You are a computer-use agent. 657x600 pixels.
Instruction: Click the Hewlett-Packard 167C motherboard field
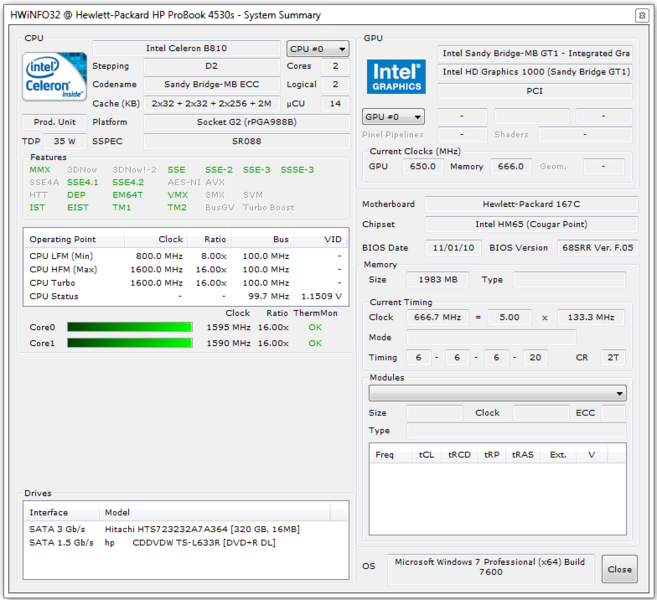532,204
